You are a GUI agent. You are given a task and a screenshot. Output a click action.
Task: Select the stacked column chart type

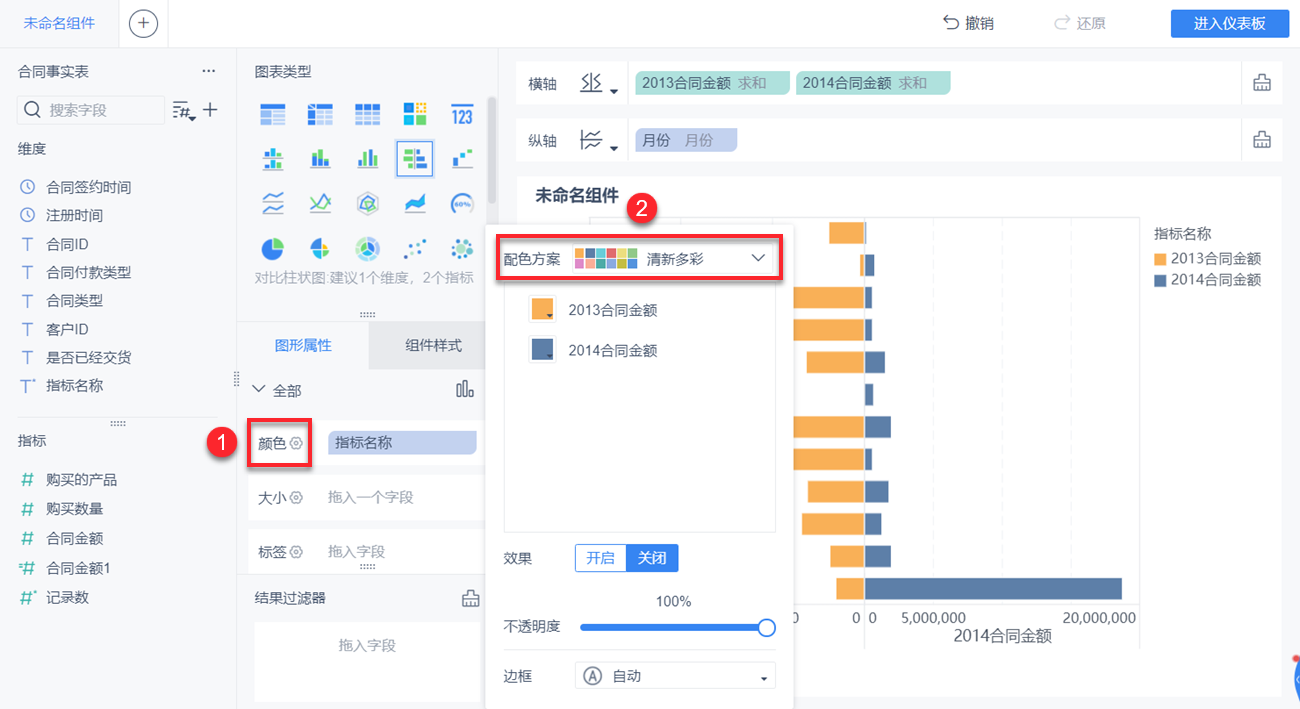coord(320,158)
